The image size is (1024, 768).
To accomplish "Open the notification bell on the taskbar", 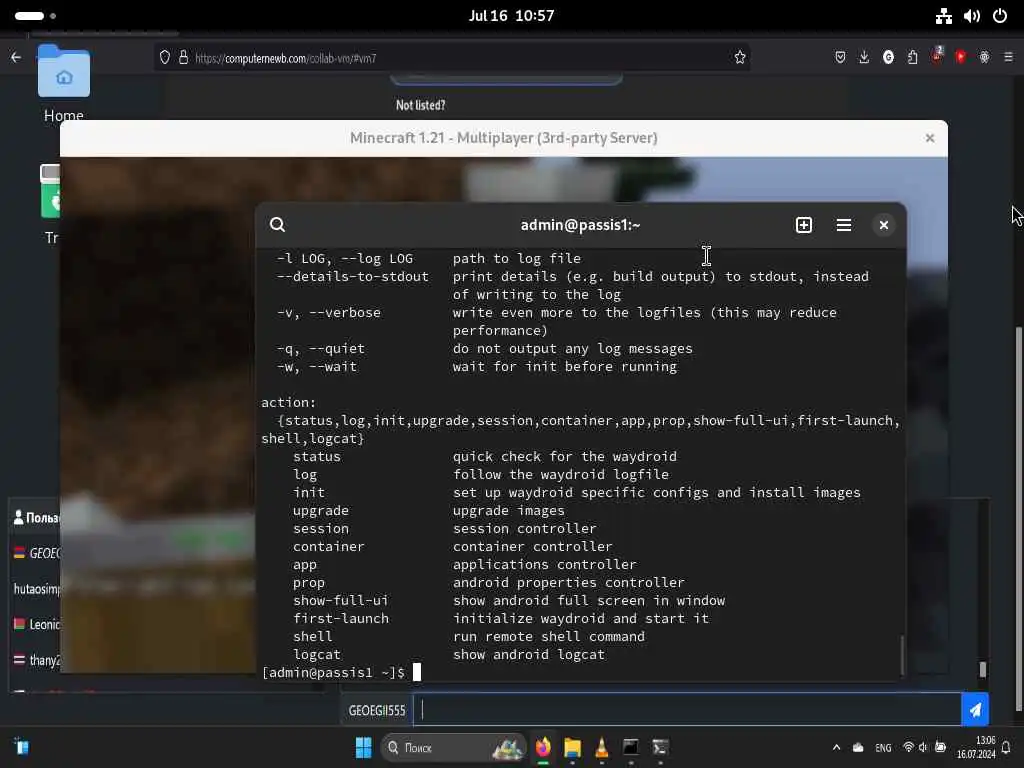I will tap(1006, 747).
